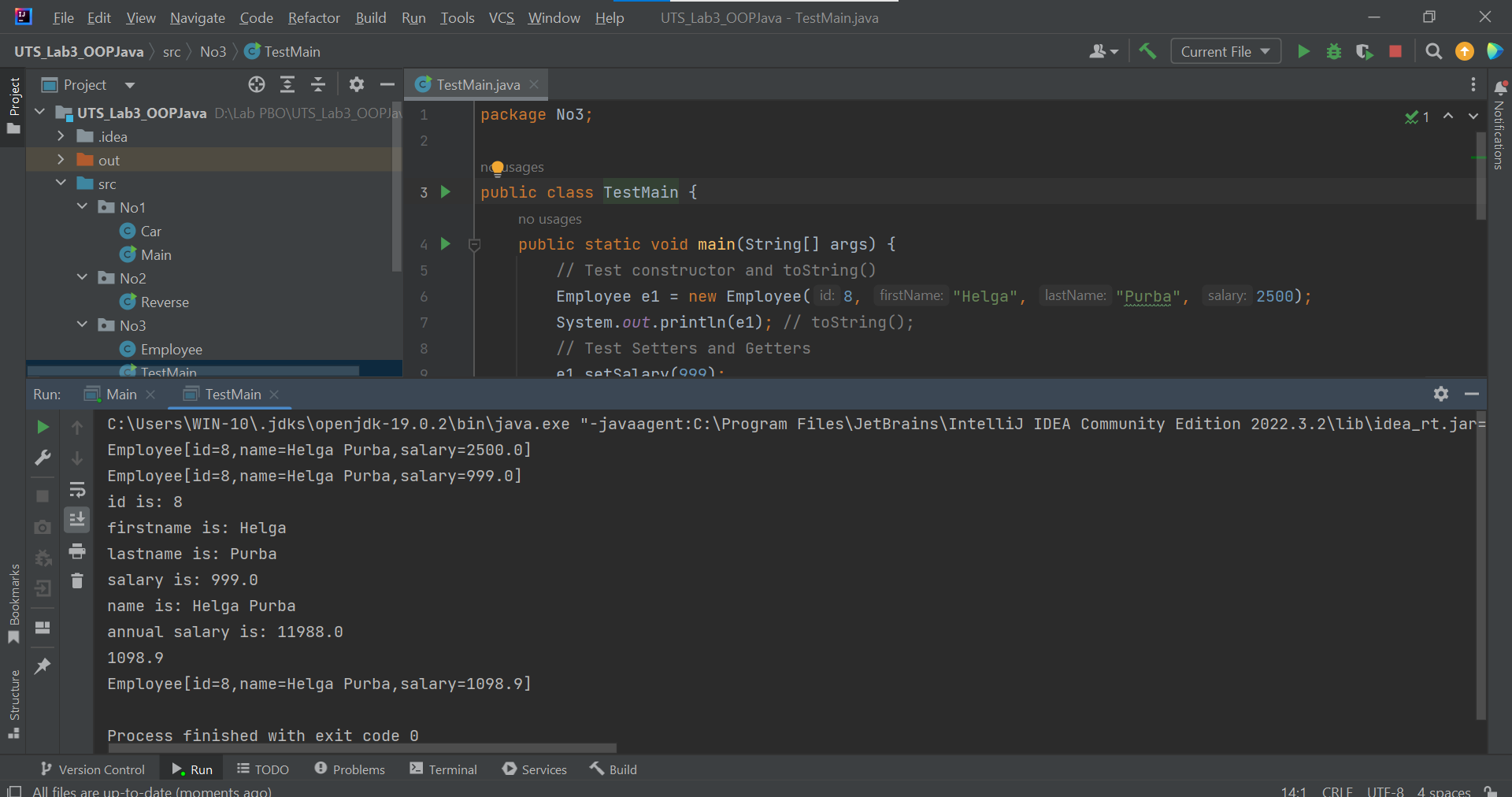Open Project panel settings gear

tap(357, 84)
